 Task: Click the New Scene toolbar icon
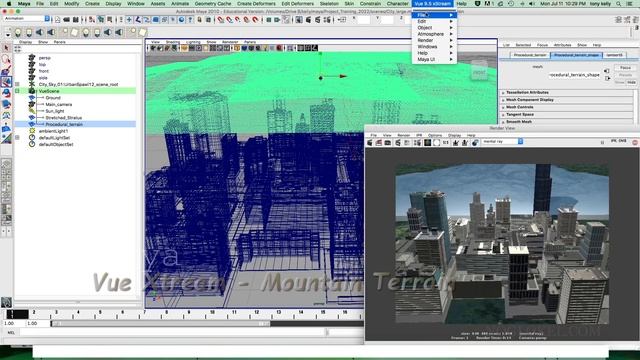pos(58,19)
